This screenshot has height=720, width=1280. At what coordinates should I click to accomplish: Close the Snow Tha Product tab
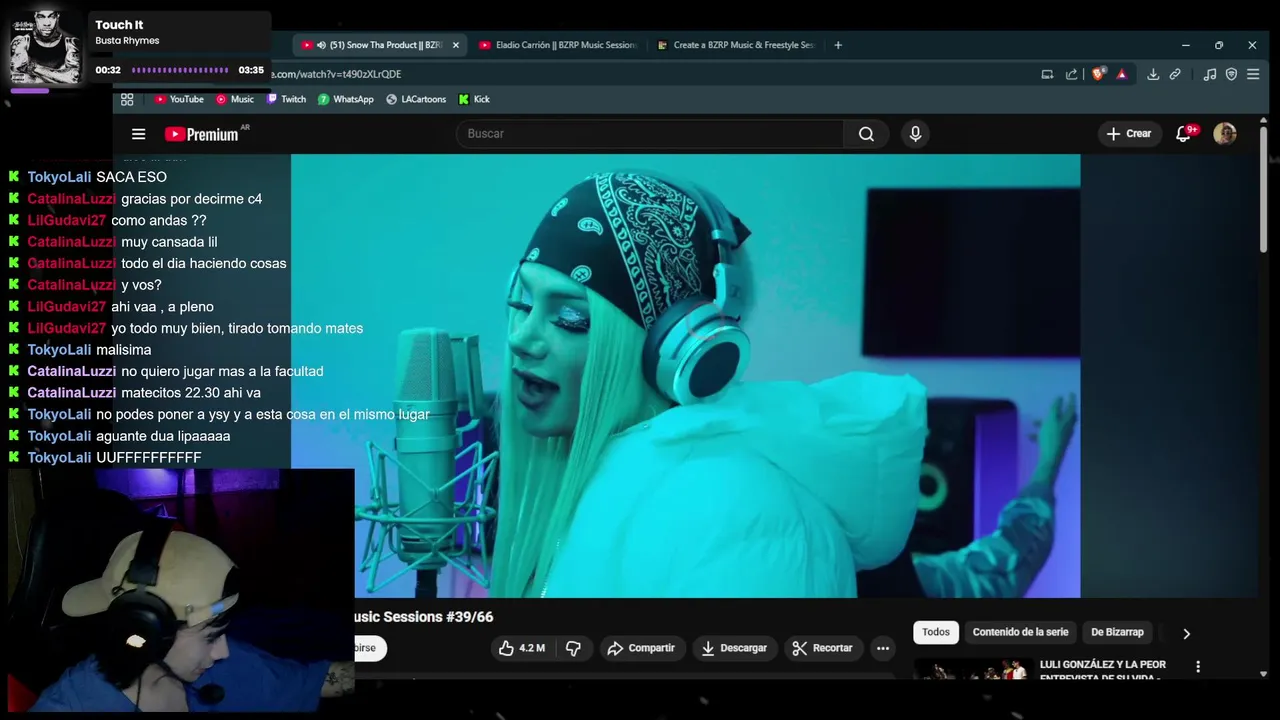(456, 45)
